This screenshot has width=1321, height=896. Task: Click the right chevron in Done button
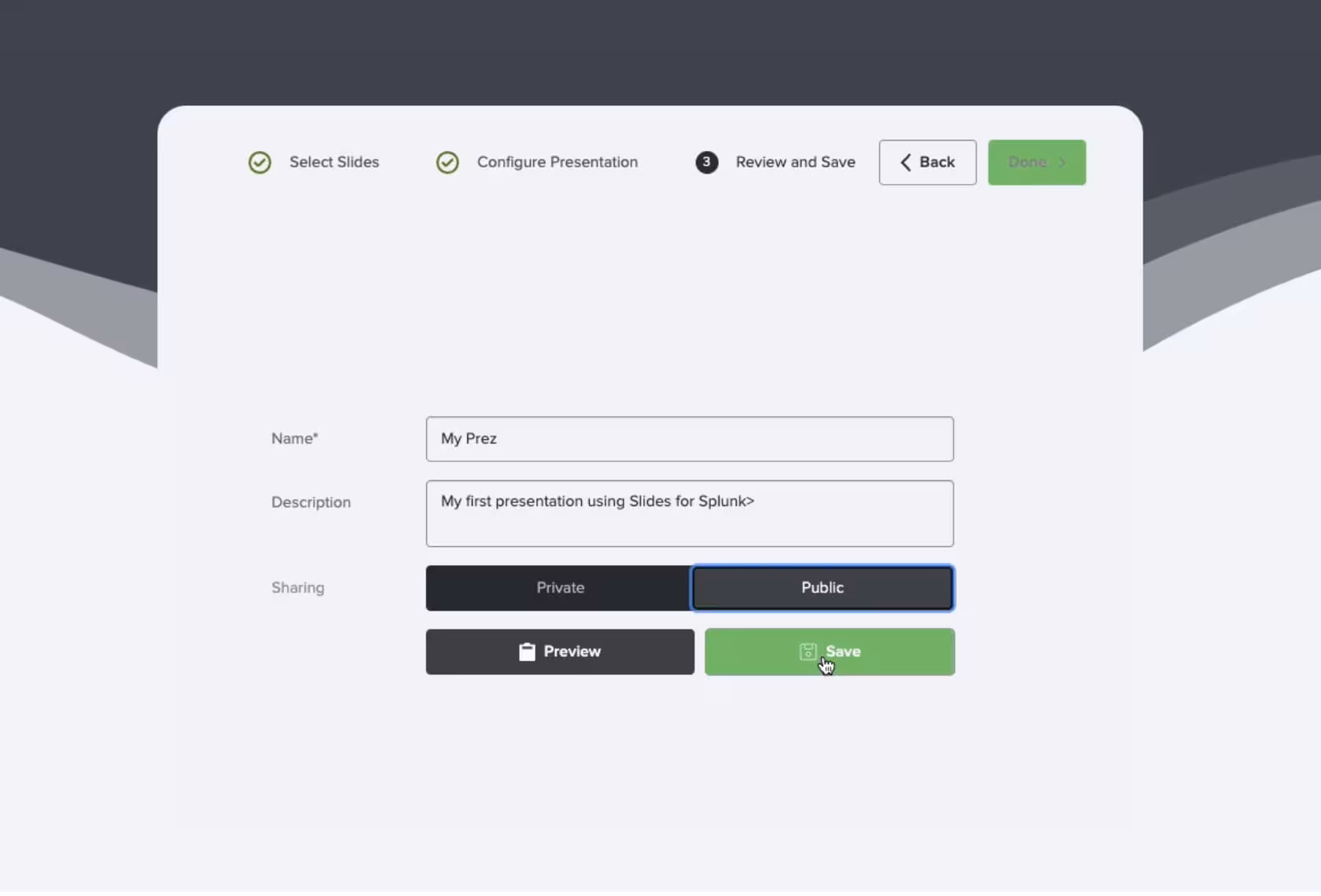click(1062, 163)
